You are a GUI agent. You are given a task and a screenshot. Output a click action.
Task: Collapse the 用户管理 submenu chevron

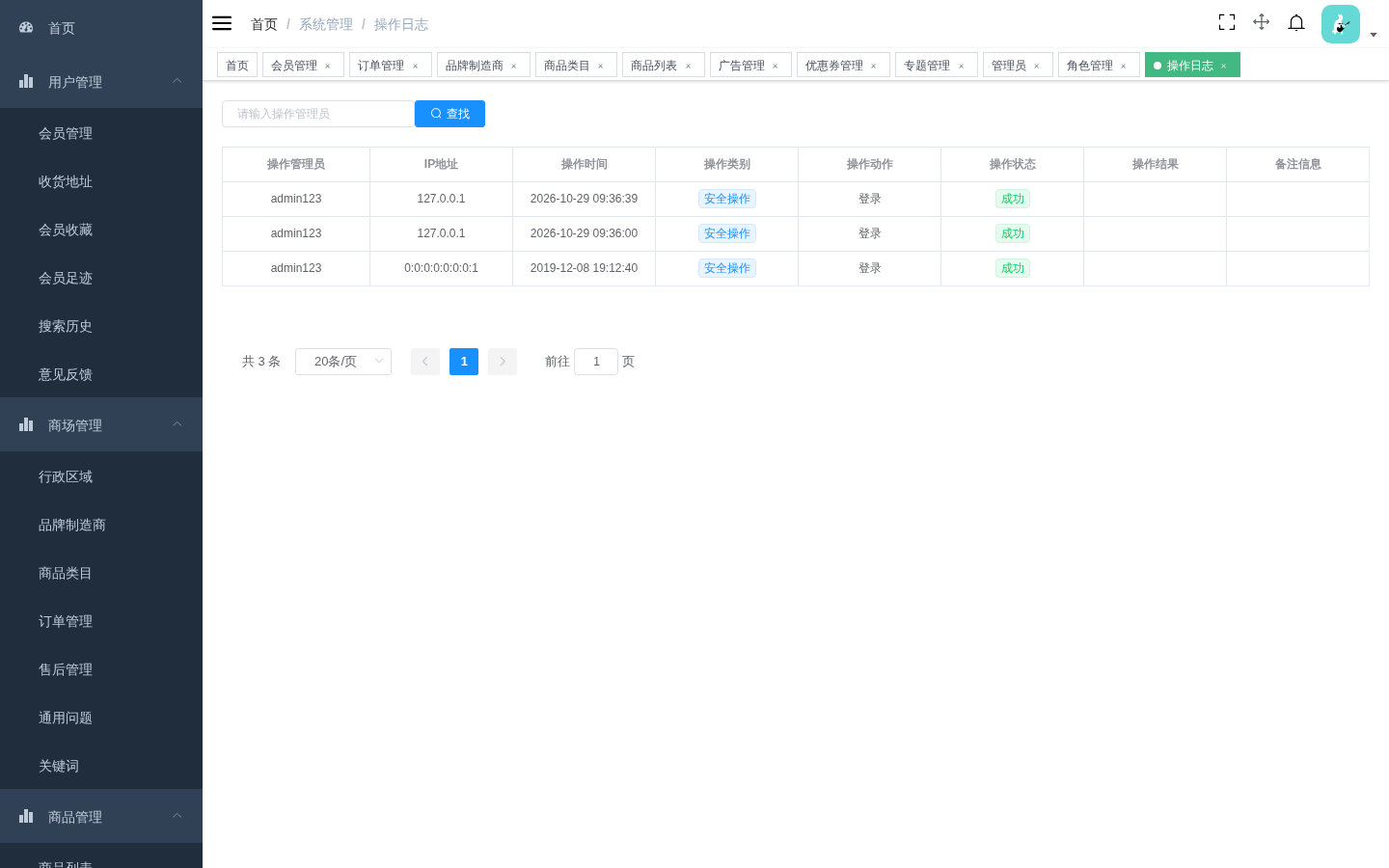coord(177,81)
